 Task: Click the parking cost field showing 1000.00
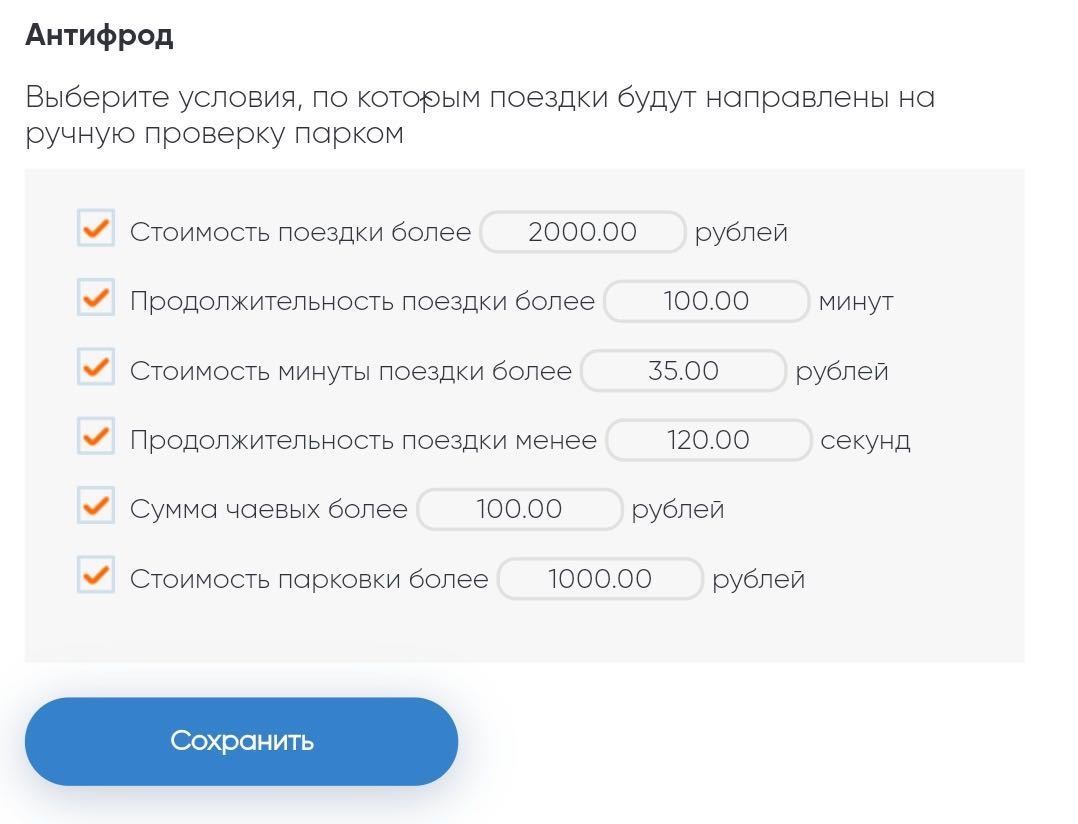pos(600,579)
